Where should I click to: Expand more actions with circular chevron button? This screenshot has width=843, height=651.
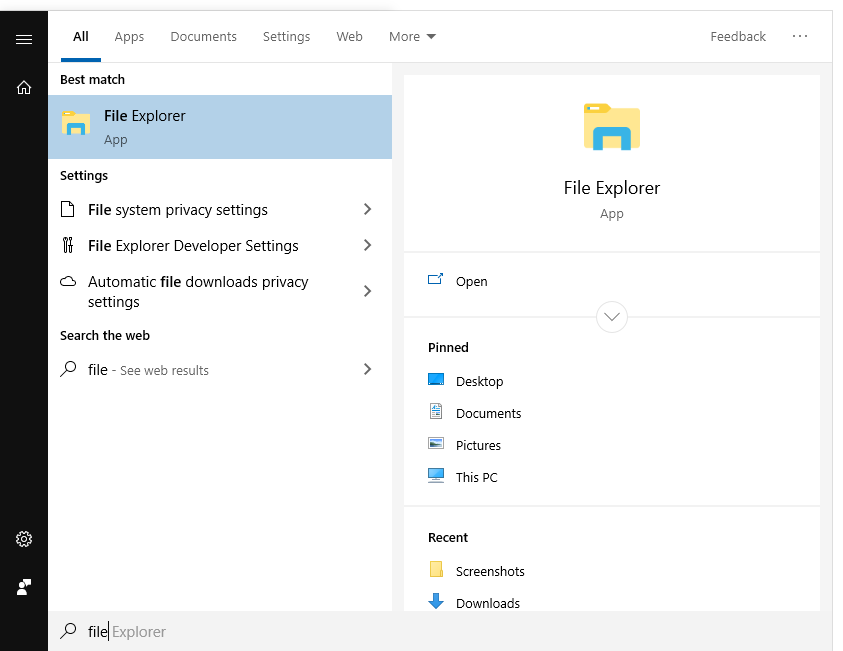tap(612, 317)
